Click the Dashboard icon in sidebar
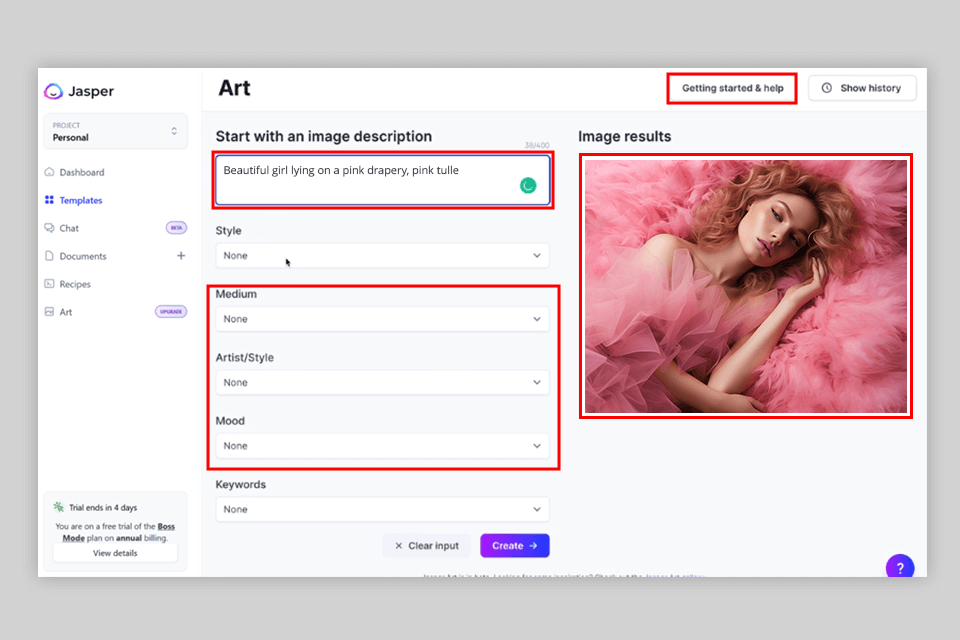Image resolution: width=960 pixels, height=640 pixels. pos(50,172)
